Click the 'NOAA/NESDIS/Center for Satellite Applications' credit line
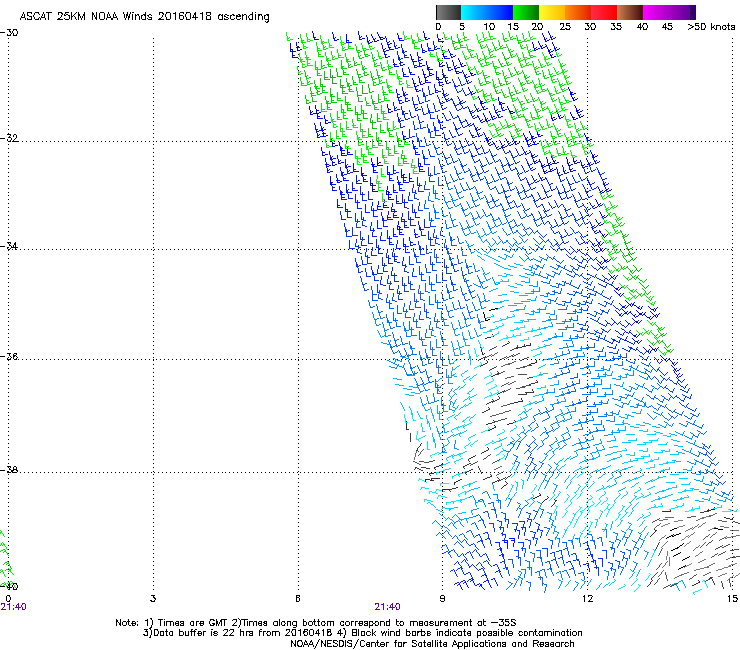The height and width of the screenshot is (650, 740). (x=432, y=644)
